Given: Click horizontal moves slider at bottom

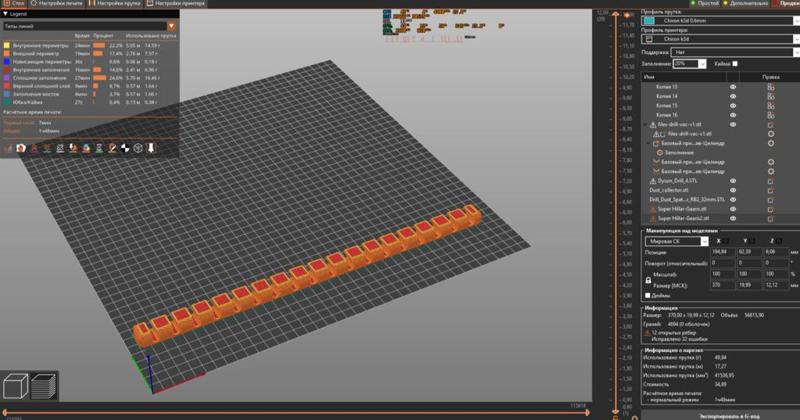Looking at the screenshot, I should click(295, 412).
